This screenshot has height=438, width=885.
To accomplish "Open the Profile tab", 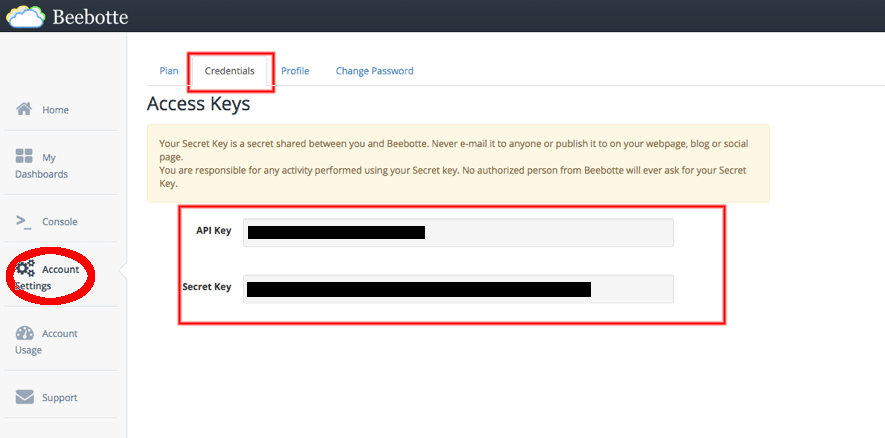I will click(295, 71).
